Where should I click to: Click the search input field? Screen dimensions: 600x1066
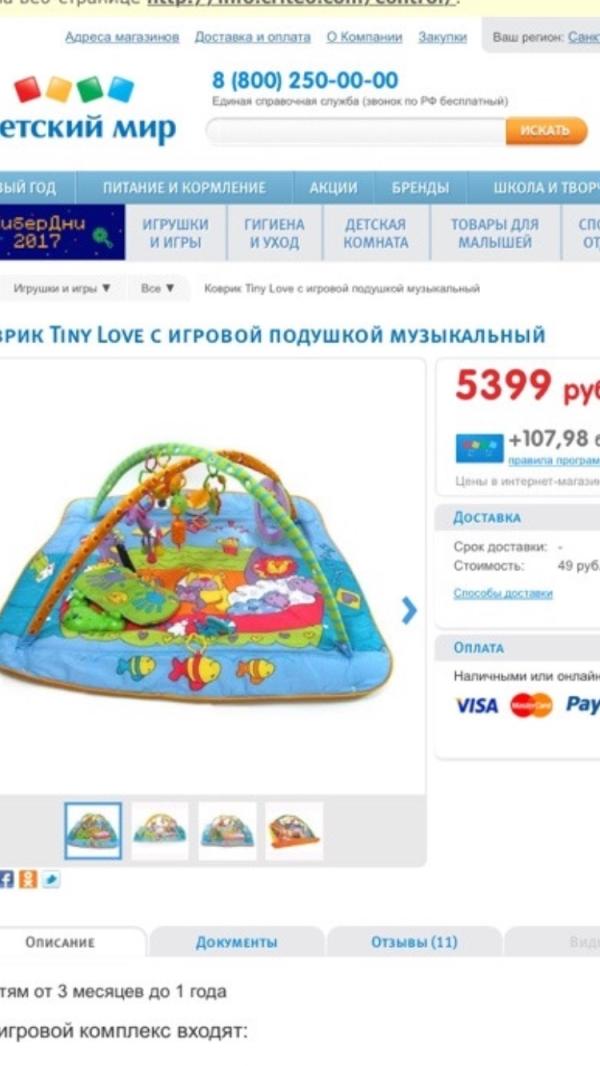(356, 131)
